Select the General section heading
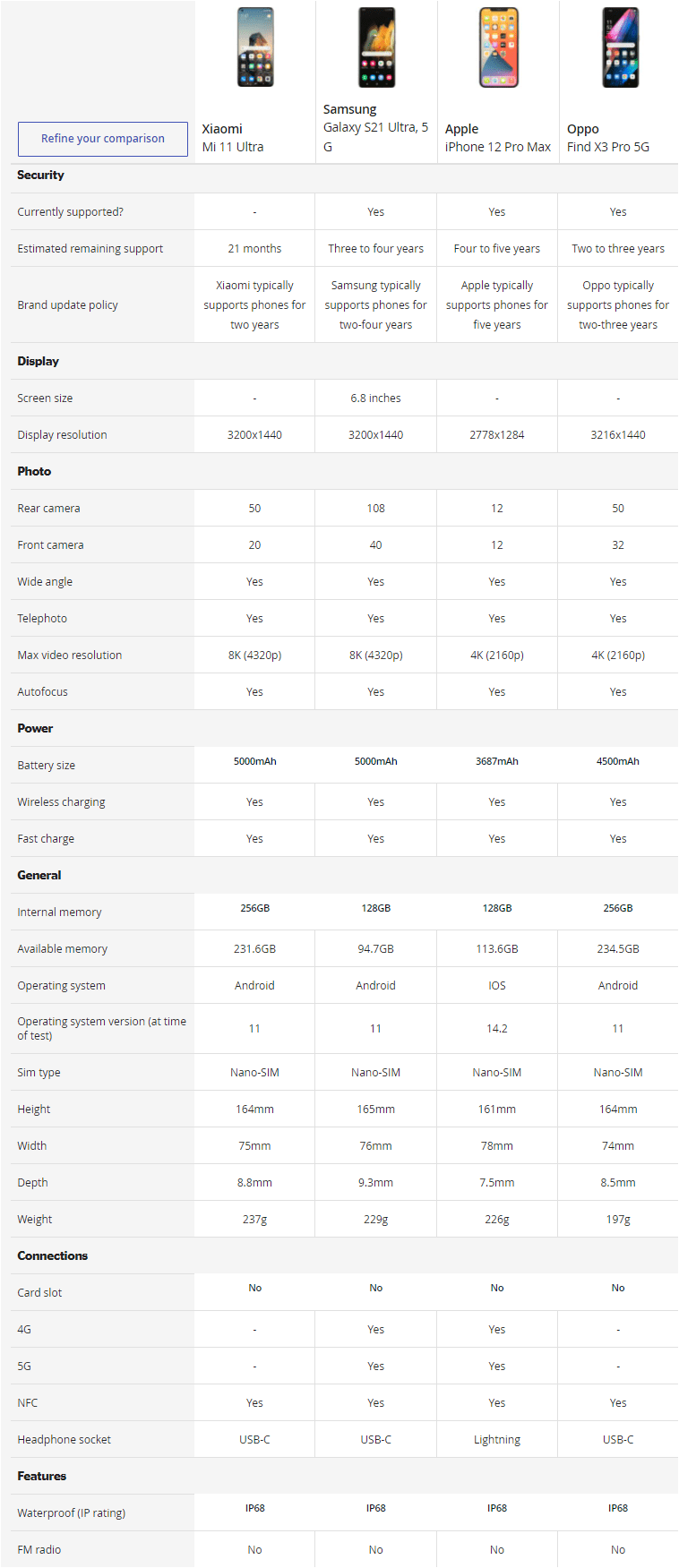Screen dimensions: 679x1568 click(39, 875)
